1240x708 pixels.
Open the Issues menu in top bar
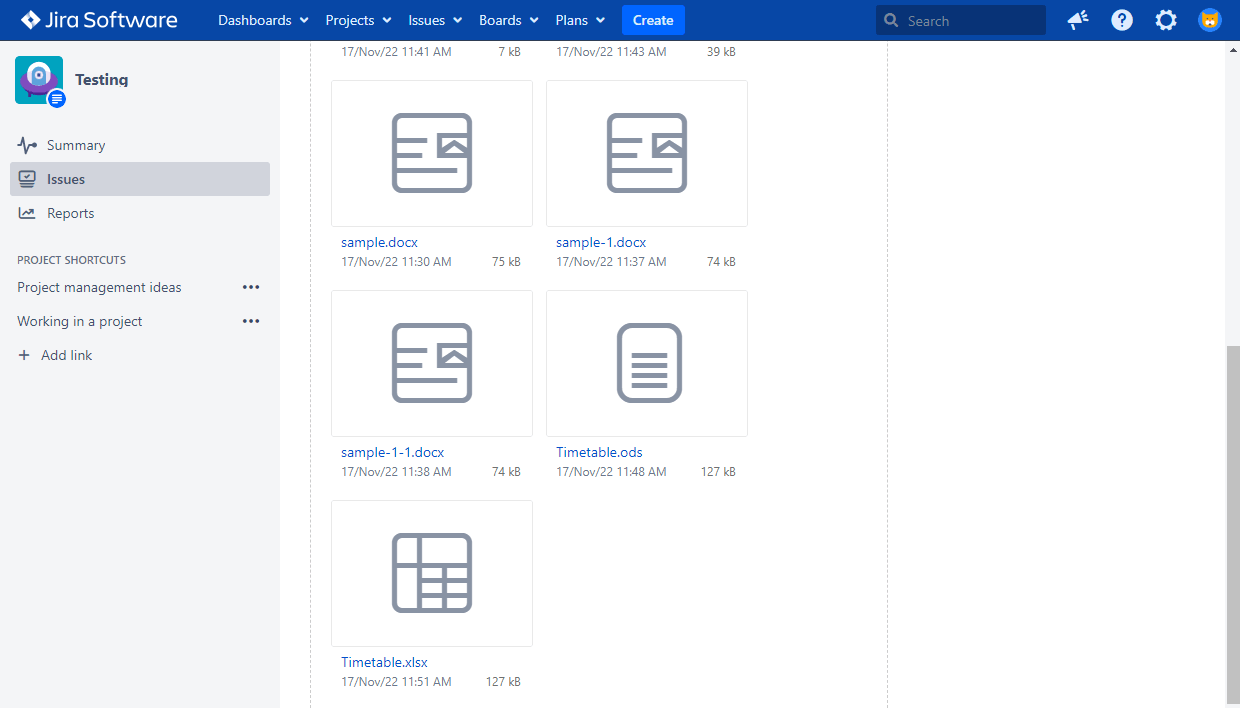point(435,20)
